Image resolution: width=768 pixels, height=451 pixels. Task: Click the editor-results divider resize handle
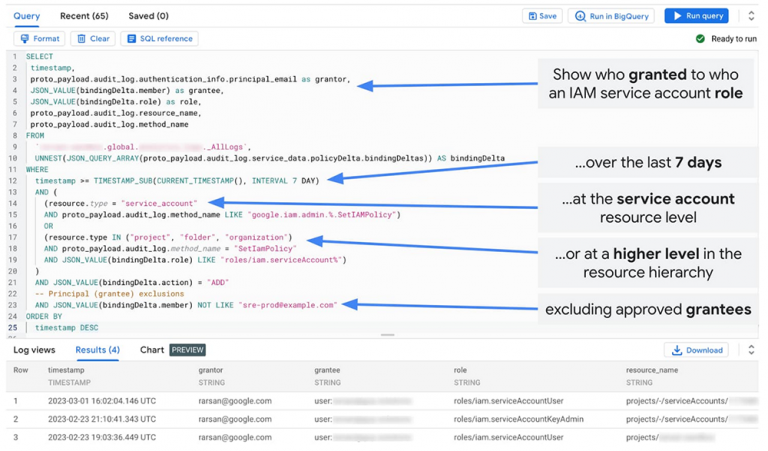click(x=387, y=335)
